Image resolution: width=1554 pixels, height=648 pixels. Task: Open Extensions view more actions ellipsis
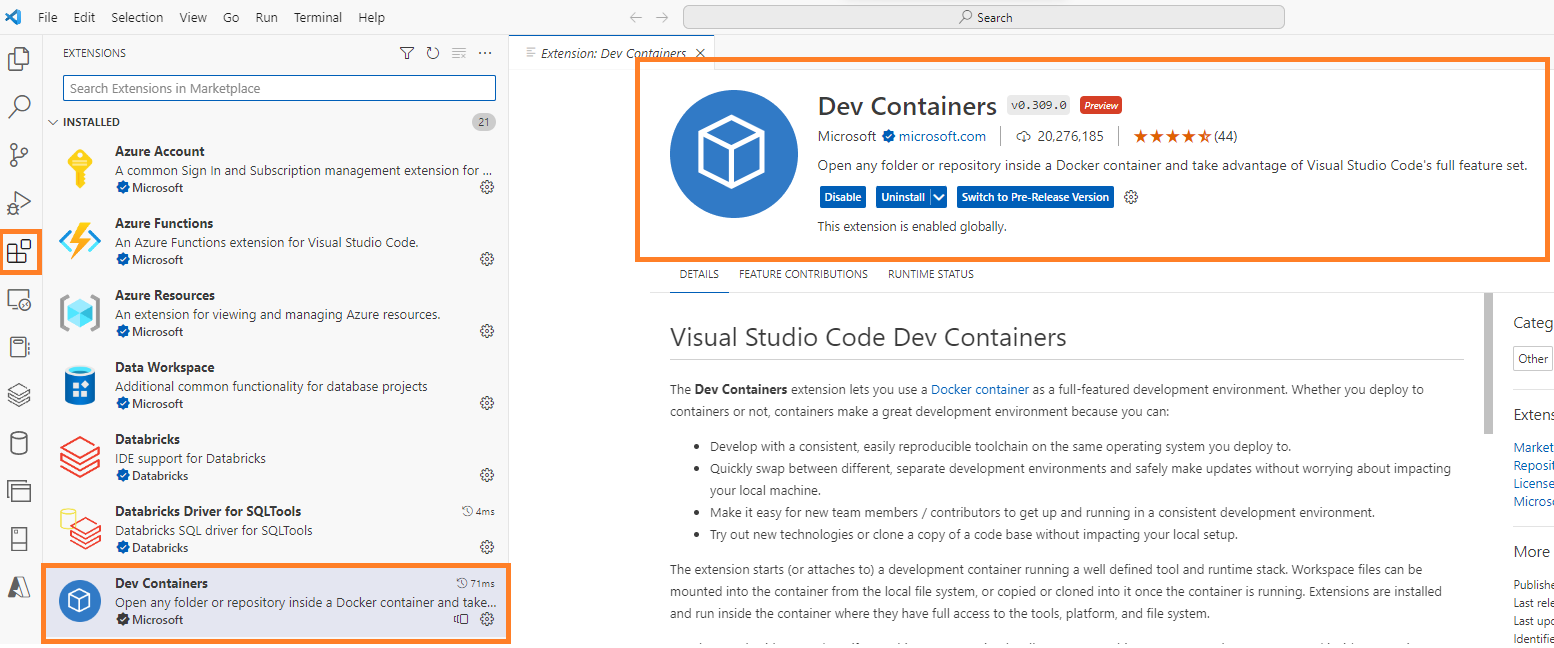(x=485, y=53)
